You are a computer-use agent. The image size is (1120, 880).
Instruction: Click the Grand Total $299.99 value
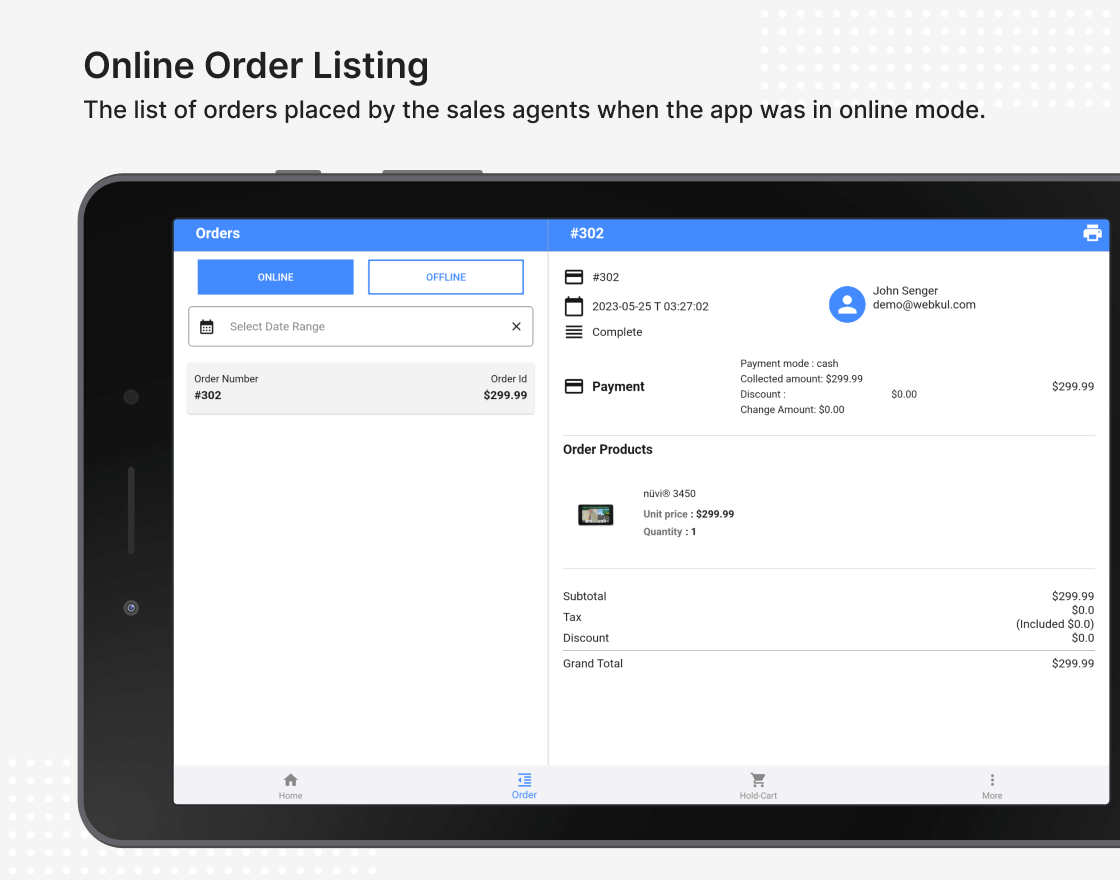(x=1073, y=664)
